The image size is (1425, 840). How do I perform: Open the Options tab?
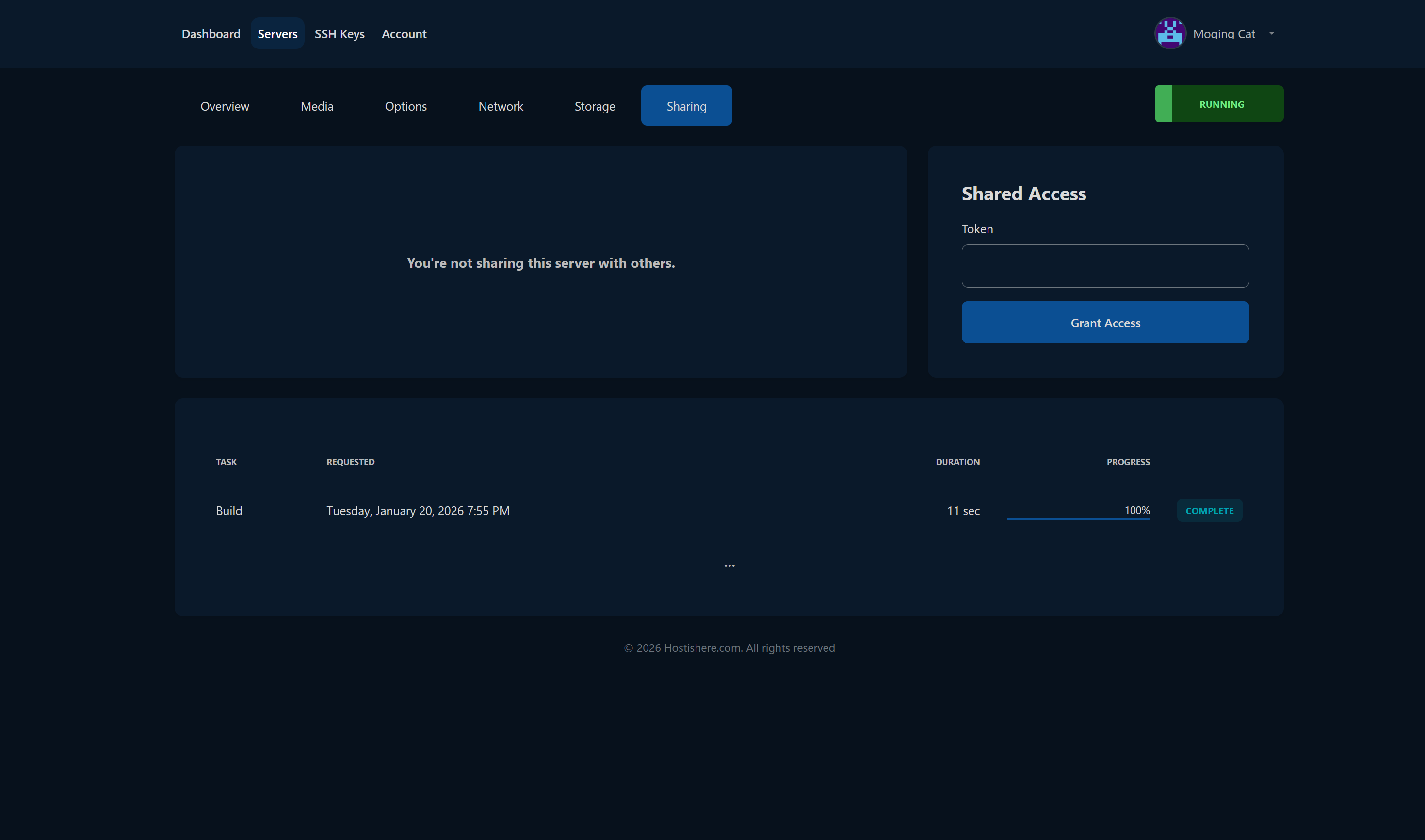(406, 106)
